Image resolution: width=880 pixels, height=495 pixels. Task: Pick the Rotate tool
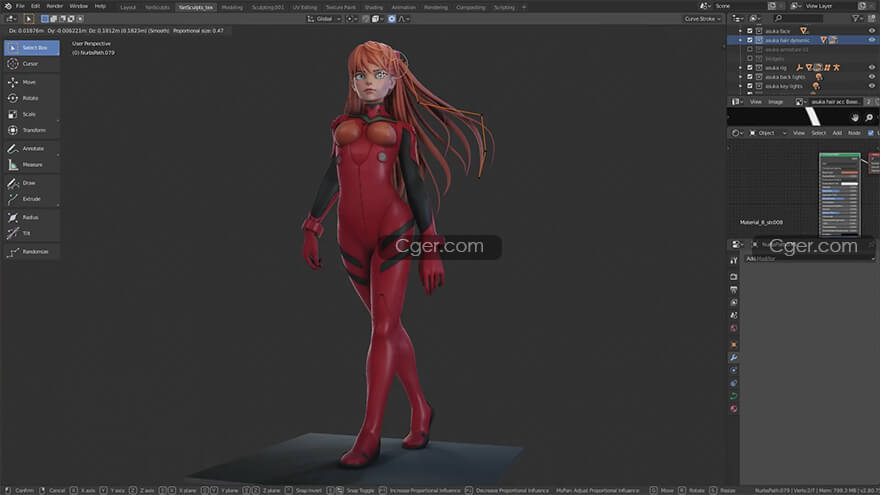pos(31,98)
